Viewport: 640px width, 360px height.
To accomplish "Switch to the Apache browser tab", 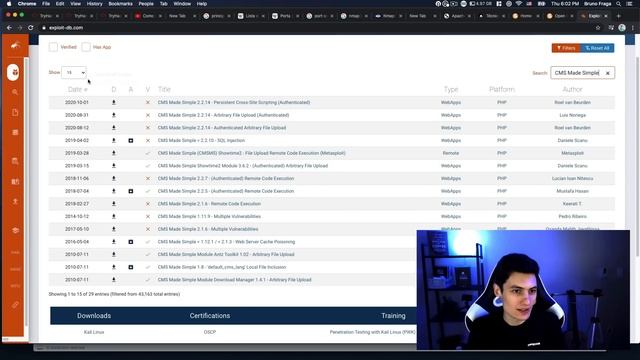I will point(456,16).
